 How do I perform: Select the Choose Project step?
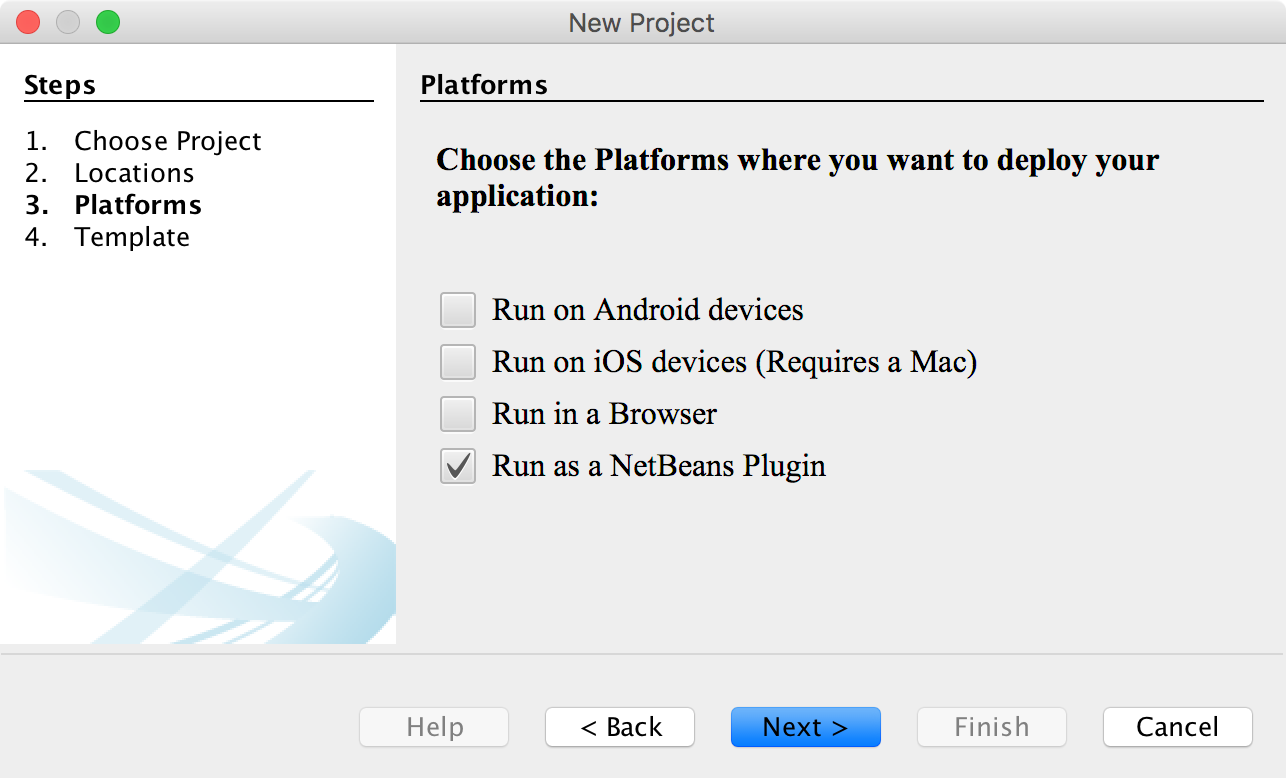(x=167, y=141)
